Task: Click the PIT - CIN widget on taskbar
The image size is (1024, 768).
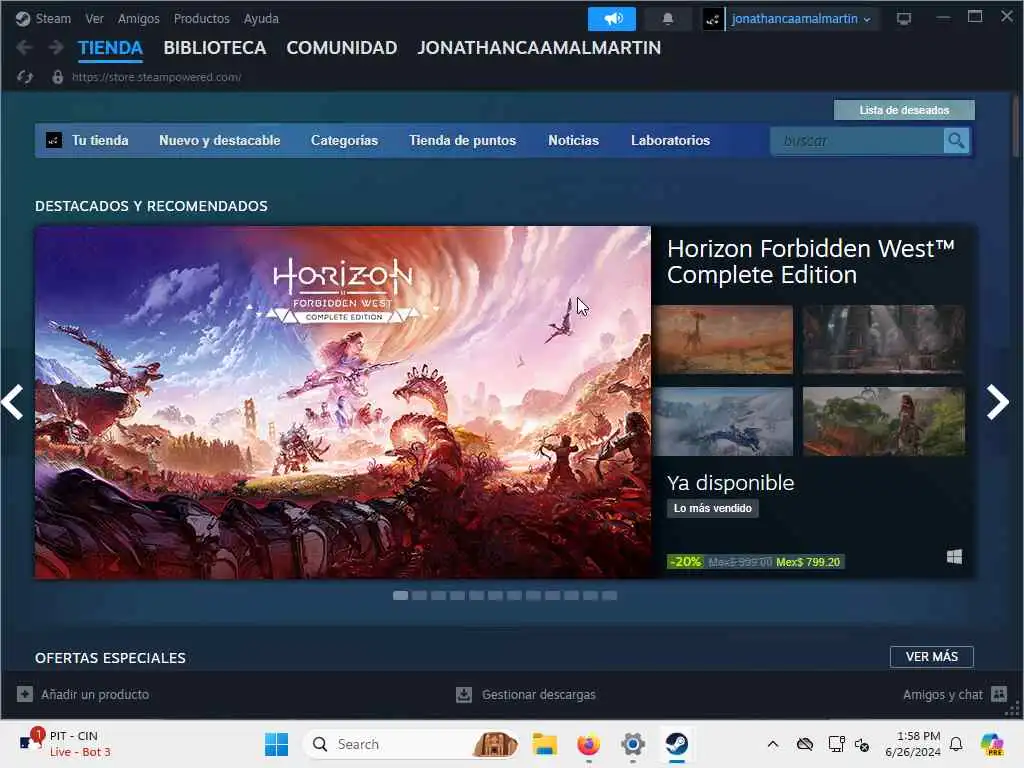Action: (65, 743)
